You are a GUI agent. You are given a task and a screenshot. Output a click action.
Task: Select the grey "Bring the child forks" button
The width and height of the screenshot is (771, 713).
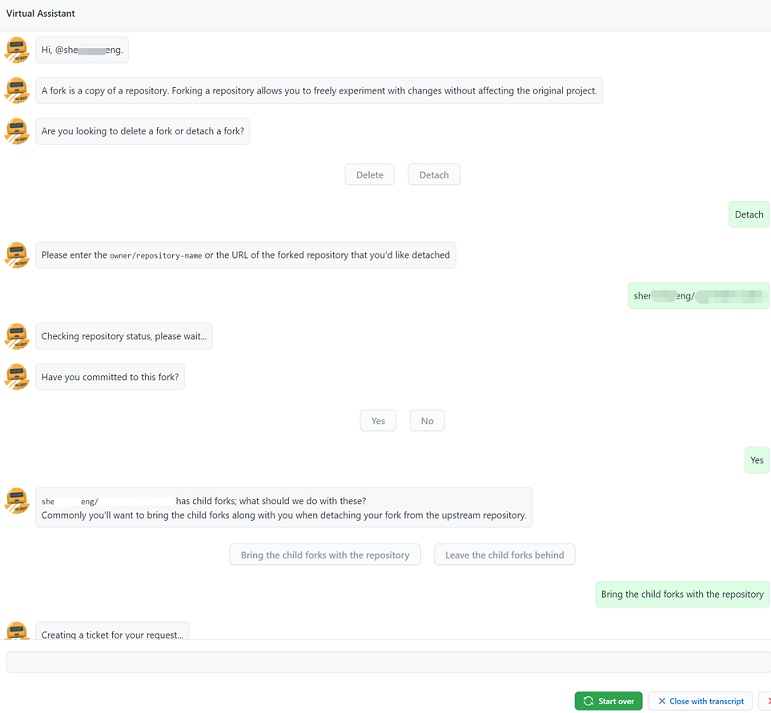325,555
